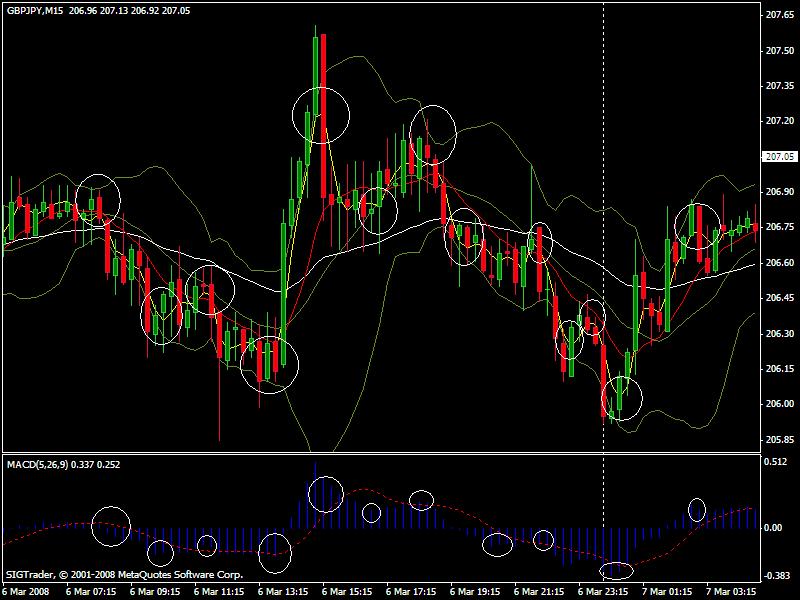This screenshot has width=800, height=600.
Task: Click the 6 Mar 17:15 time label
Action: [x=411, y=592]
